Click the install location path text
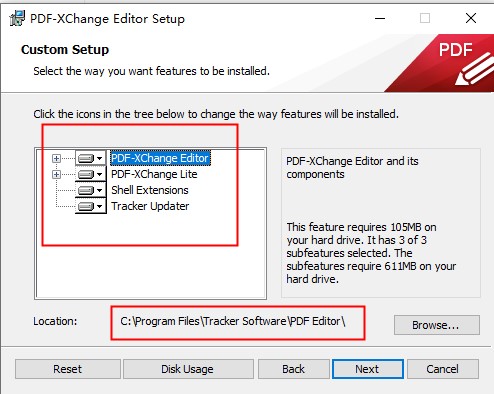This screenshot has height=394, width=494. click(233, 321)
